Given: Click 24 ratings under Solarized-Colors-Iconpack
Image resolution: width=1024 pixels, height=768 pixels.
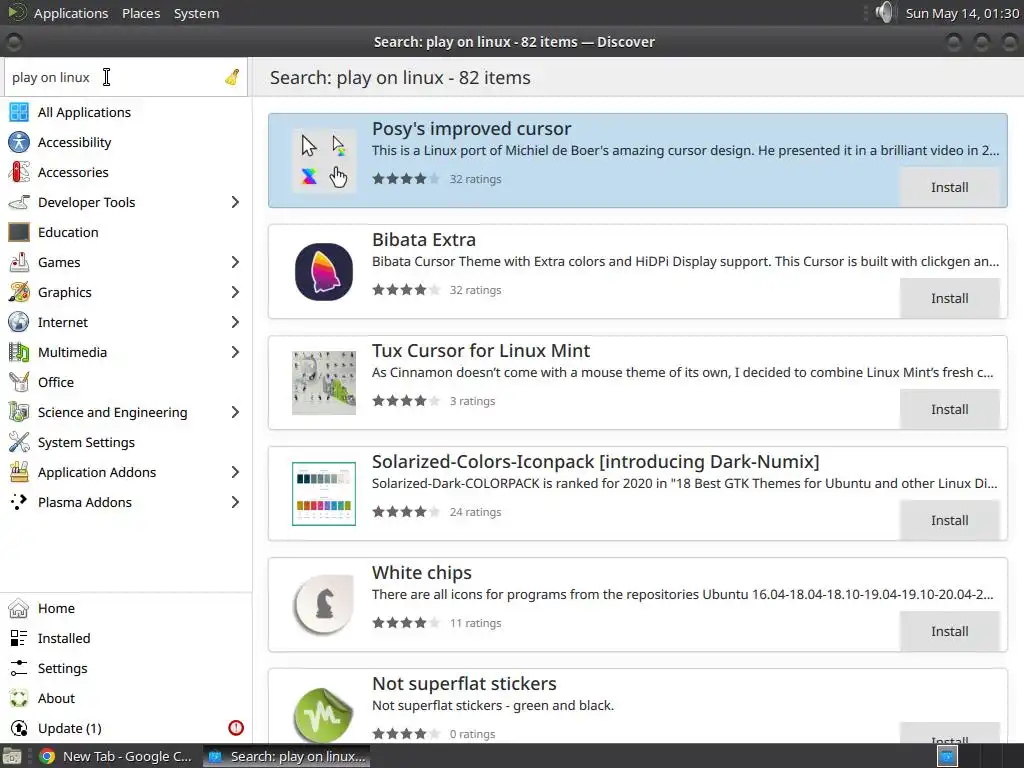Looking at the screenshot, I should pos(475,512).
